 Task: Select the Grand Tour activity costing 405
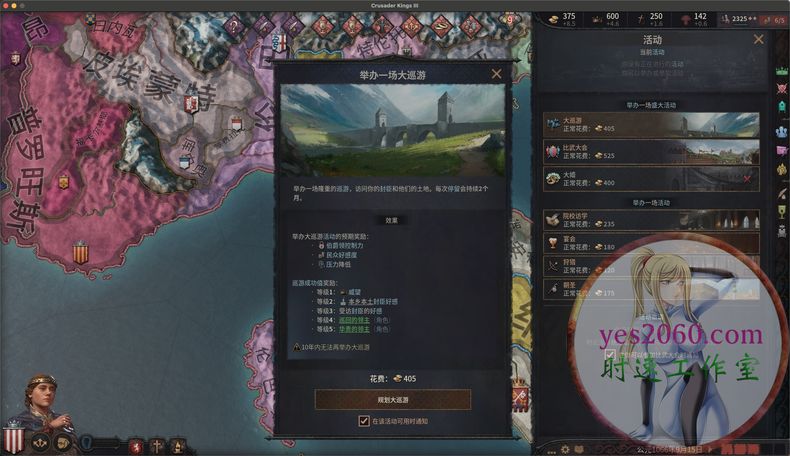(x=651, y=124)
